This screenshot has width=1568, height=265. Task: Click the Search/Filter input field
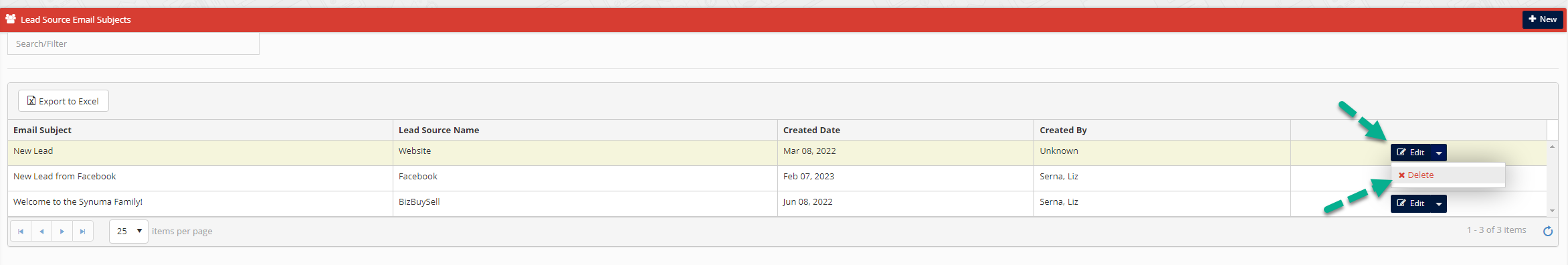[133, 43]
